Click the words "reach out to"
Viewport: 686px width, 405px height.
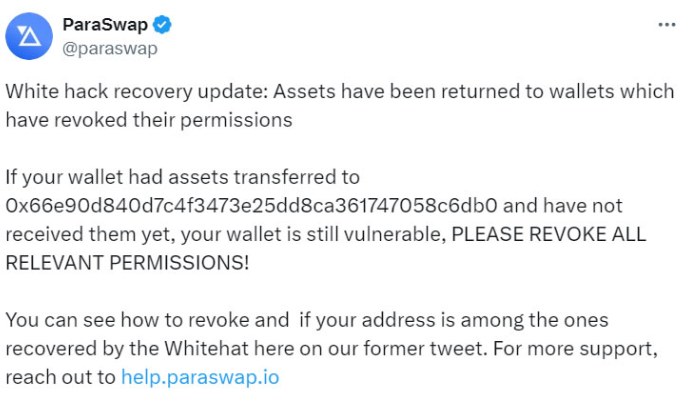[x=60, y=377]
